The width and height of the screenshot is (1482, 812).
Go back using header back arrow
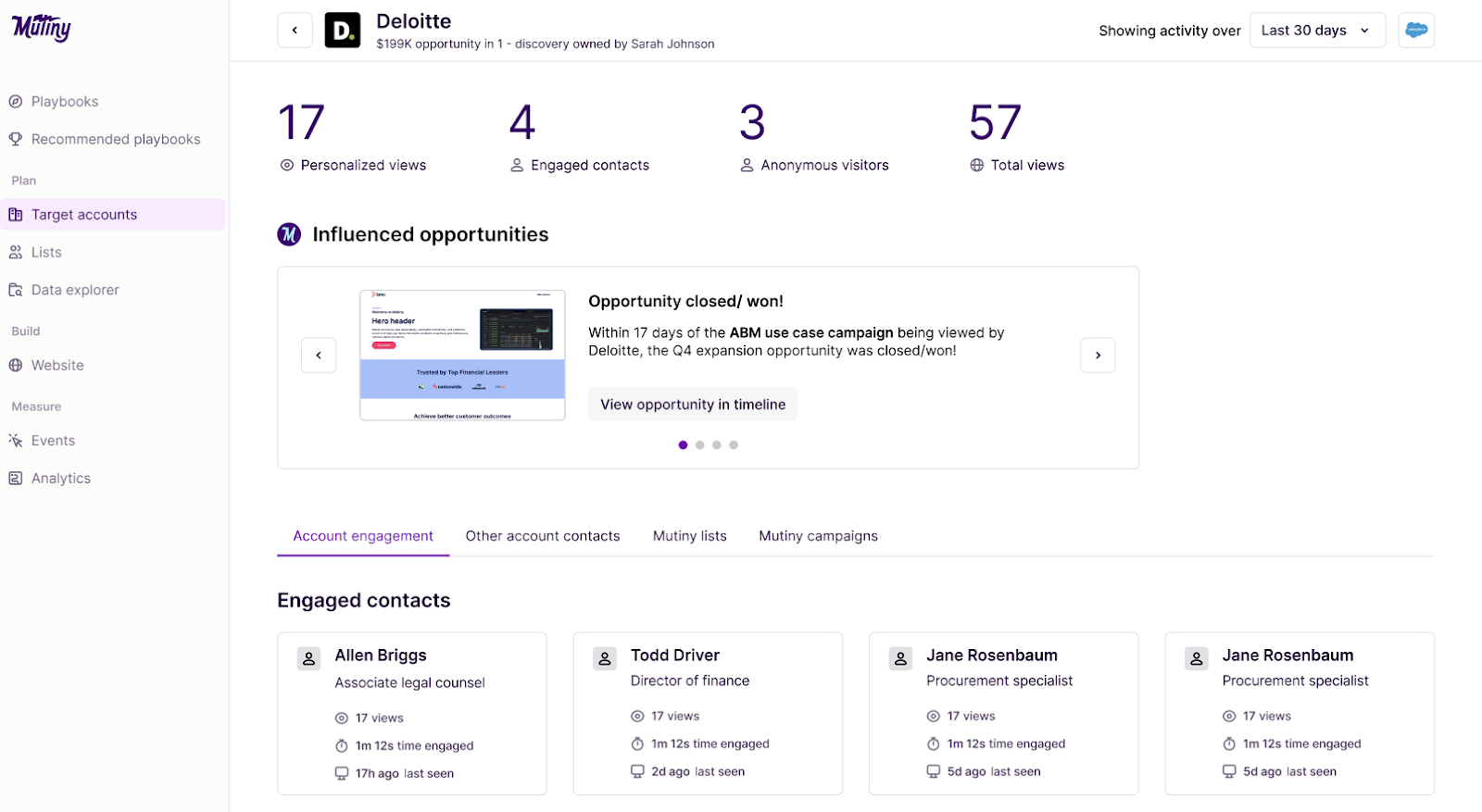pyautogui.click(x=295, y=31)
